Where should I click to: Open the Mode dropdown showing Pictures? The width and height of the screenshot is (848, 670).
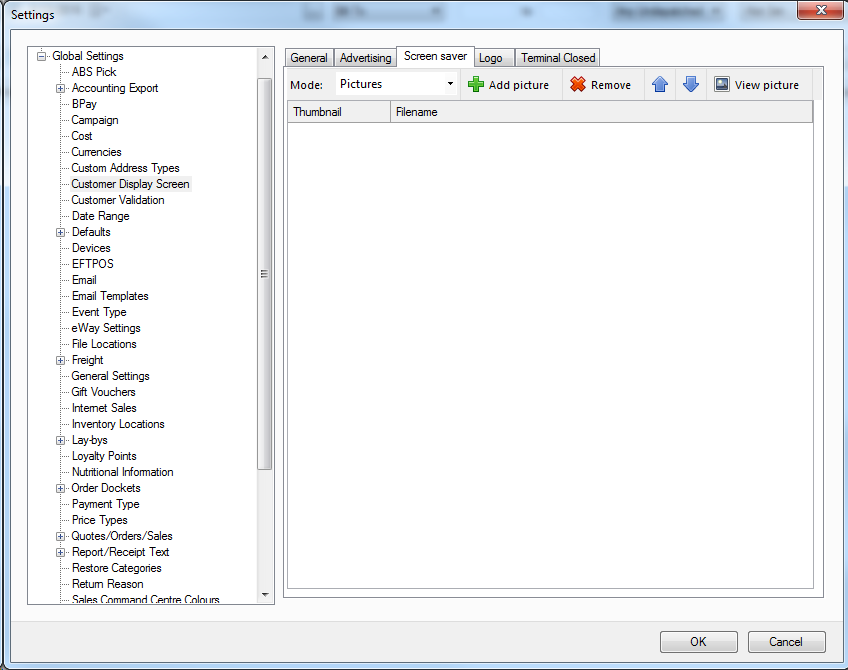450,85
